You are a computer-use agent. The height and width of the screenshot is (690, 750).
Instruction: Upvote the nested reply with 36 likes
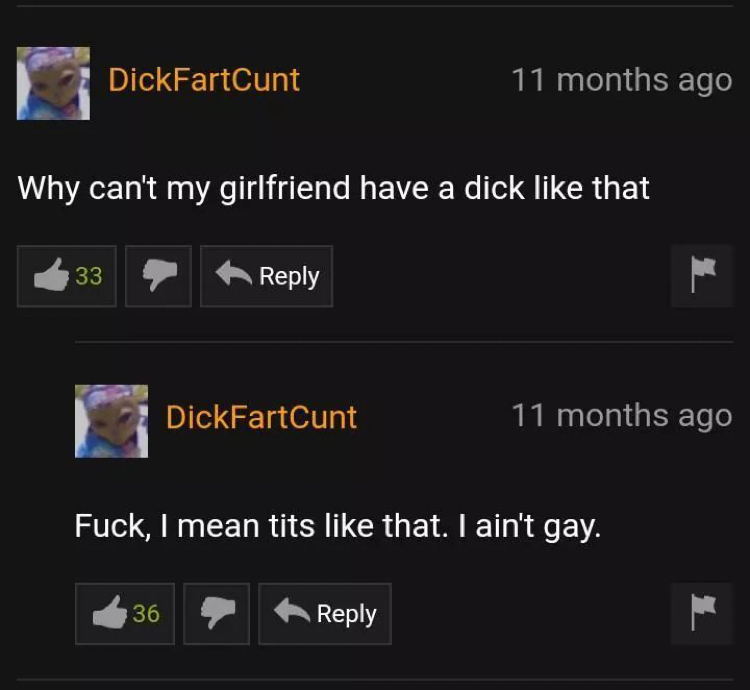[125, 613]
